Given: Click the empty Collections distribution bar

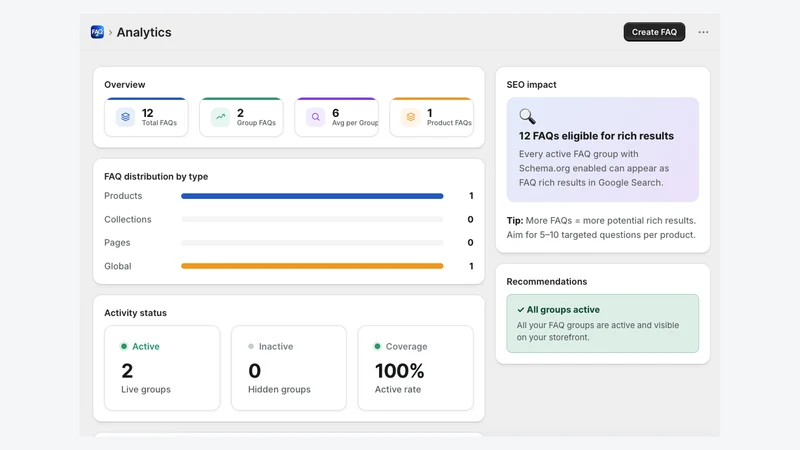Looking at the screenshot, I should 312,219.
